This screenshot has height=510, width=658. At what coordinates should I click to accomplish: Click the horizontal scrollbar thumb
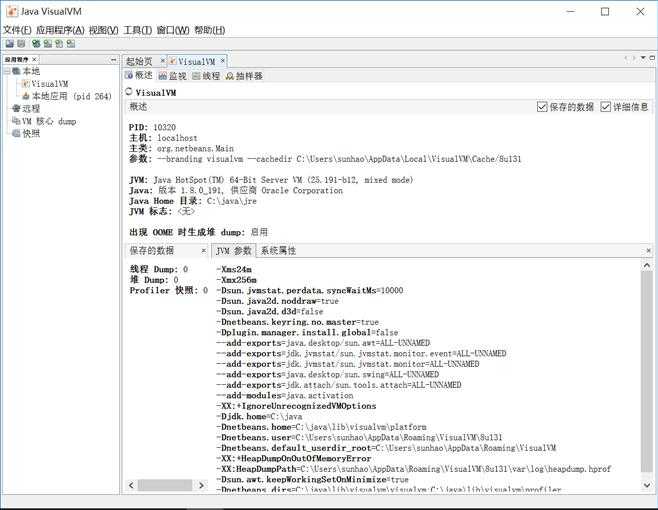[165, 485]
